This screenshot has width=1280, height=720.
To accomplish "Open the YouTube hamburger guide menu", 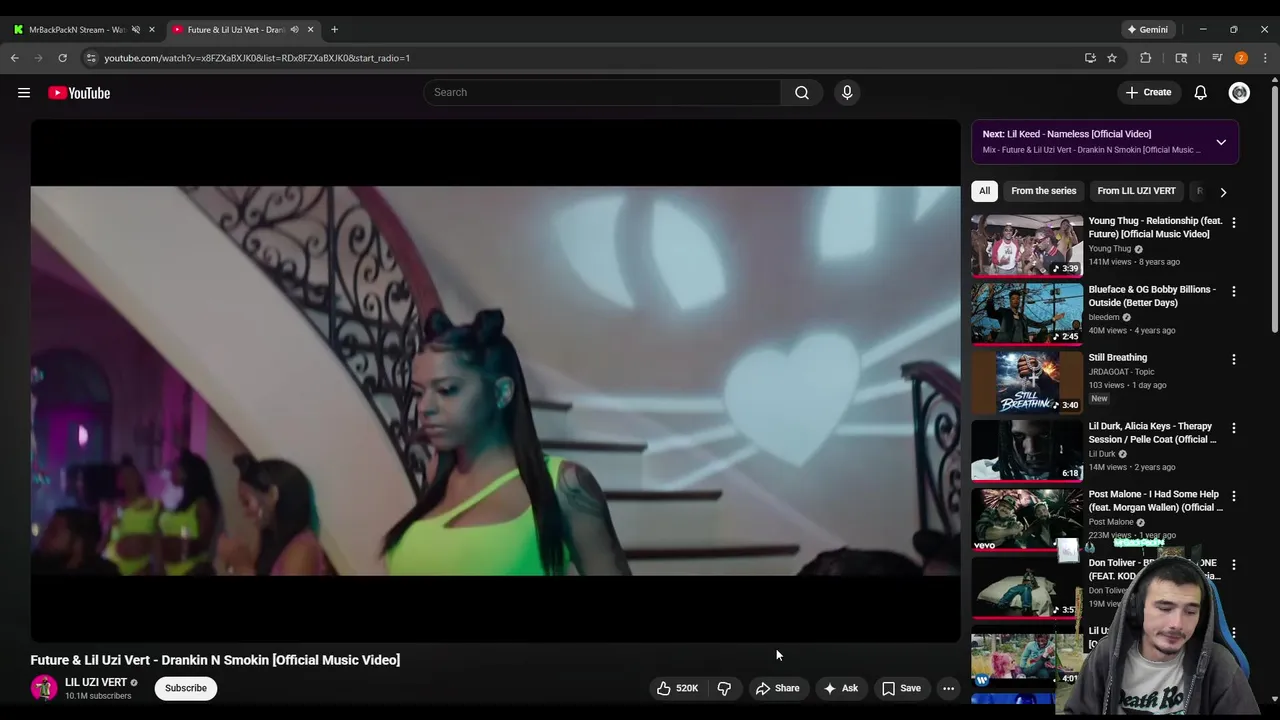I will 24,93.
